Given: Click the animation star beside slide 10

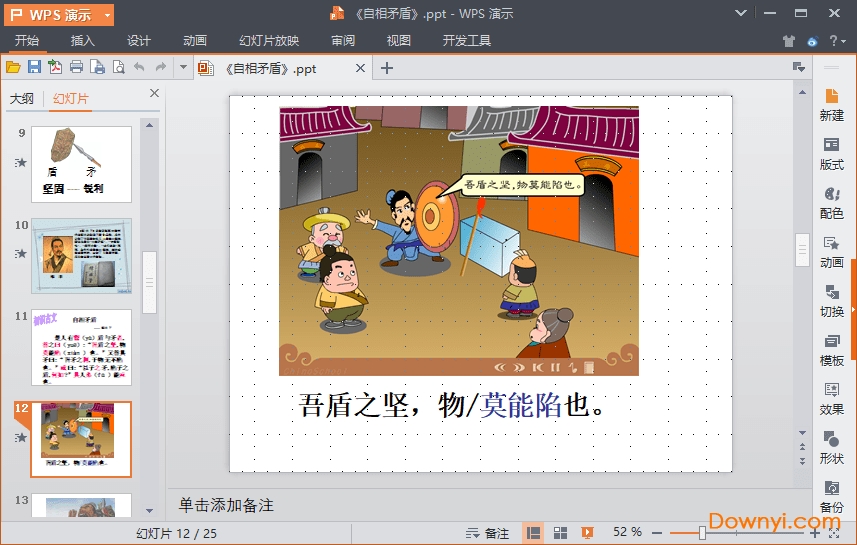Looking at the screenshot, I should [21, 254].
